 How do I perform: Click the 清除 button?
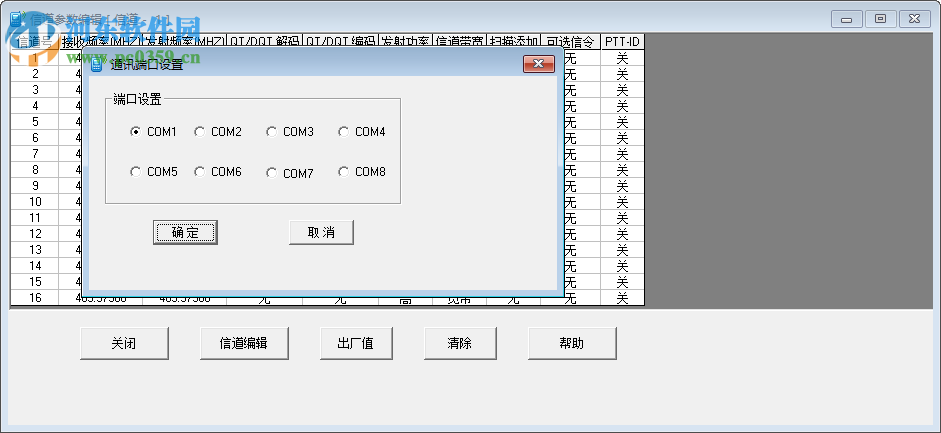click(x=460, y=344)
